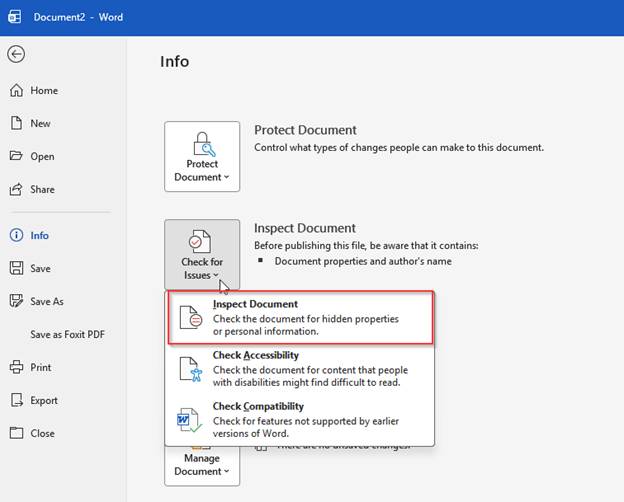Select the Share sidebar entry
Viewport: 624px width, 502px height.
(x=43, y=189)
